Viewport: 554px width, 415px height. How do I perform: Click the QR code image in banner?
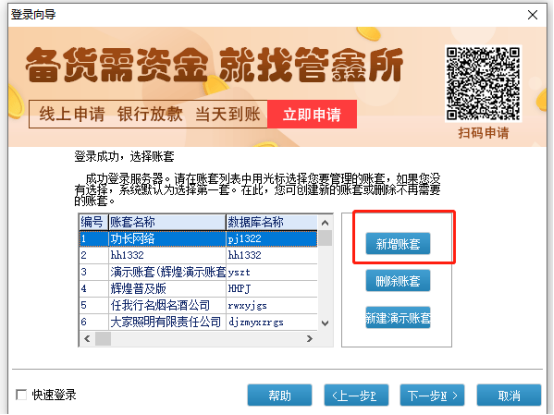[x=483, y=84]
